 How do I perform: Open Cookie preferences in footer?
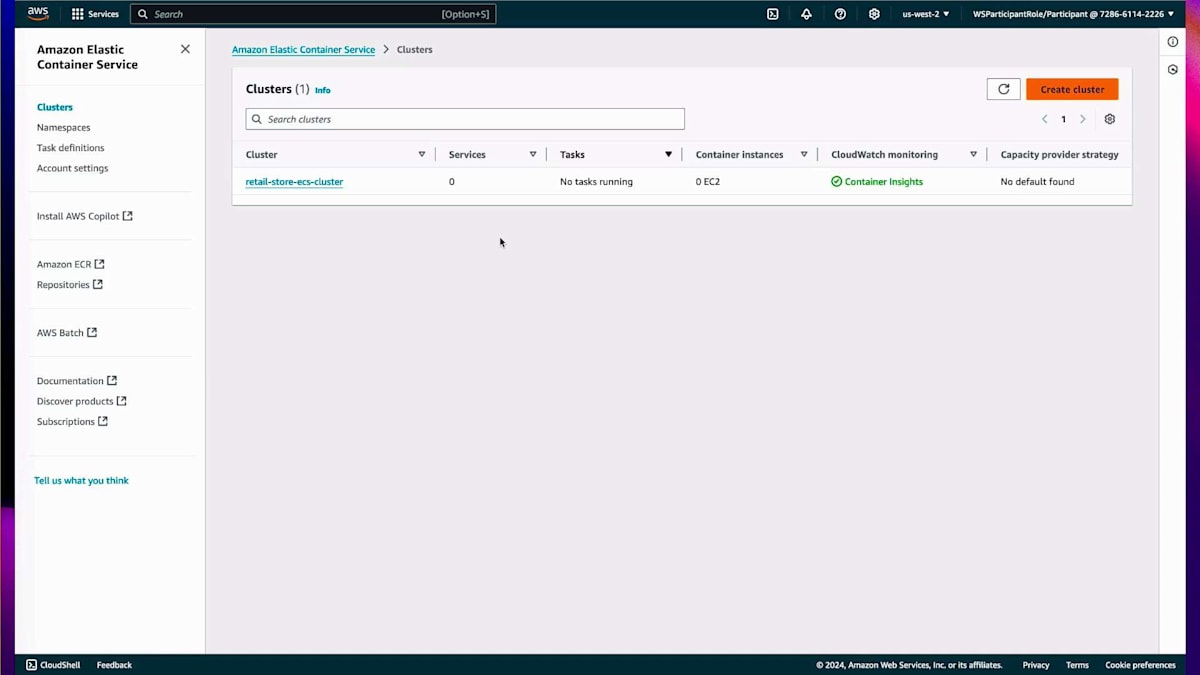pyautogui.click(x=1140, y=665)
